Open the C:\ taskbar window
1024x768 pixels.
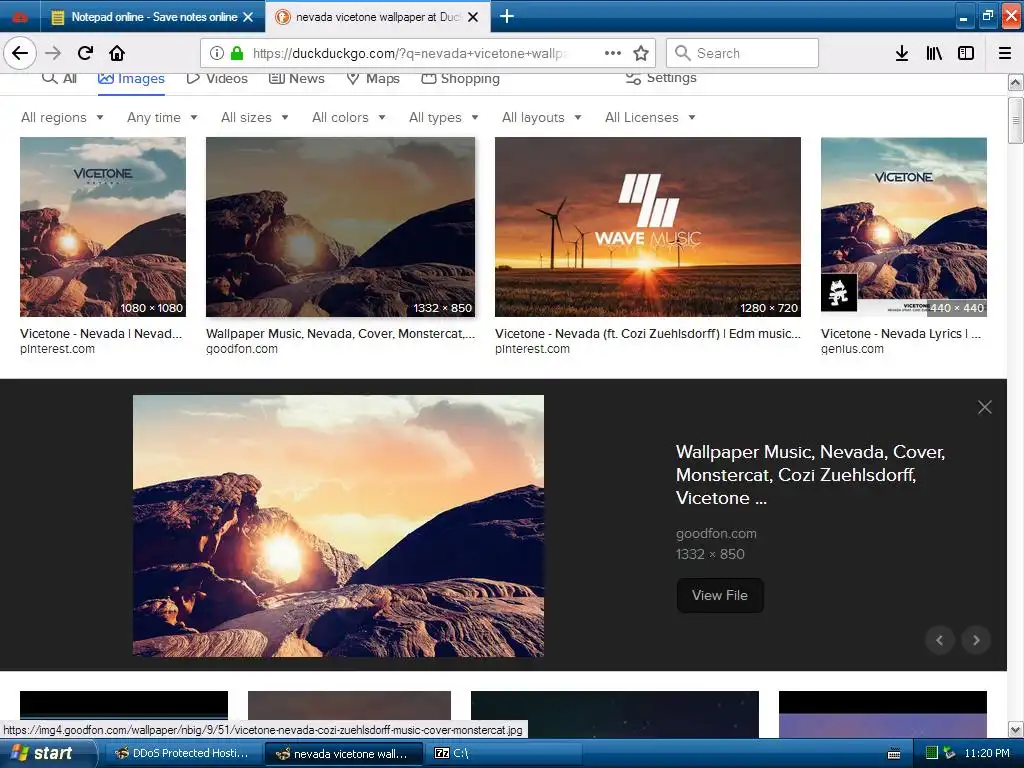coord(503,753)
